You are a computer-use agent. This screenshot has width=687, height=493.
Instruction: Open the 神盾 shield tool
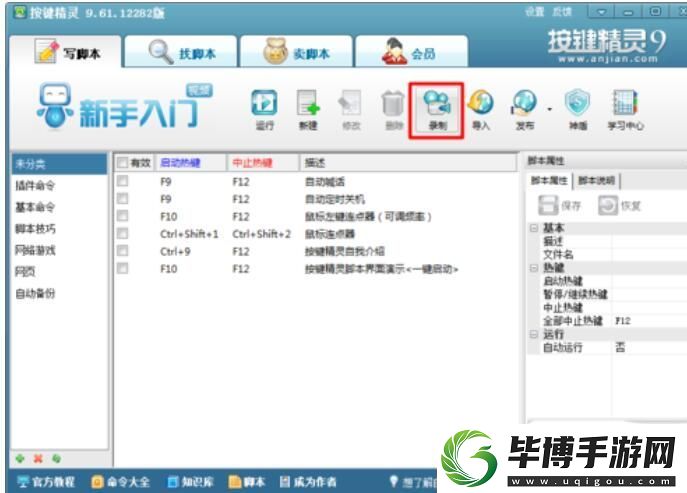pos(577,110)
